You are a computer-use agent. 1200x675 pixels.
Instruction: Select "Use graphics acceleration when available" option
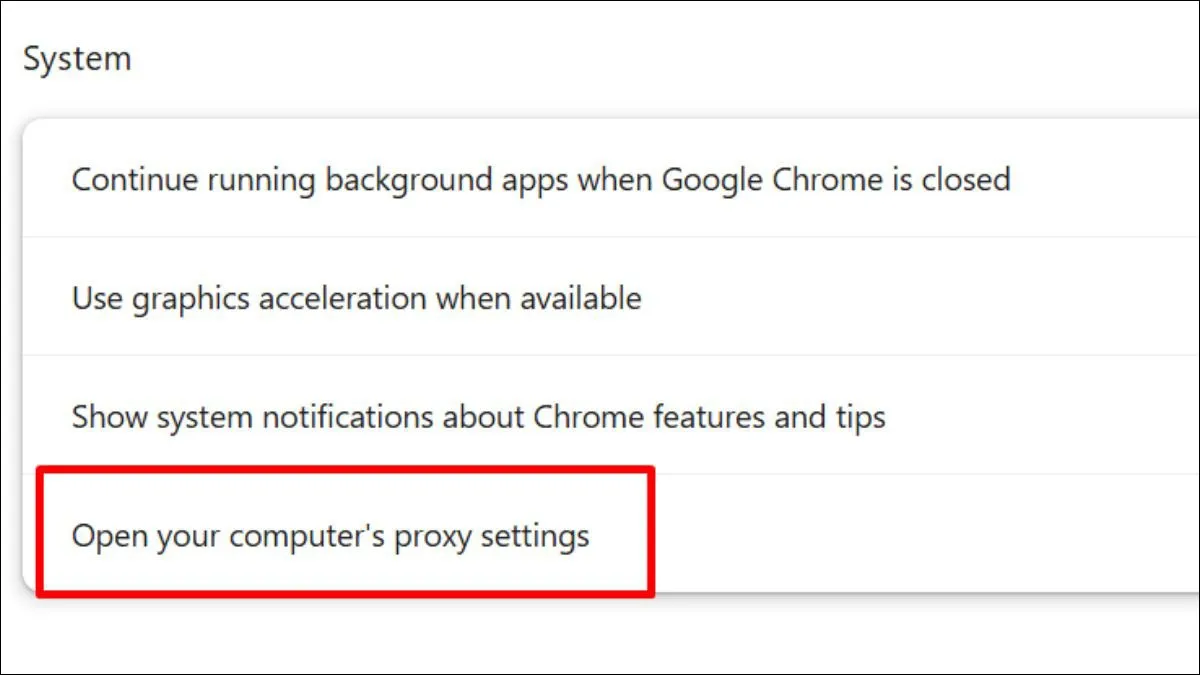click(356, 298)
